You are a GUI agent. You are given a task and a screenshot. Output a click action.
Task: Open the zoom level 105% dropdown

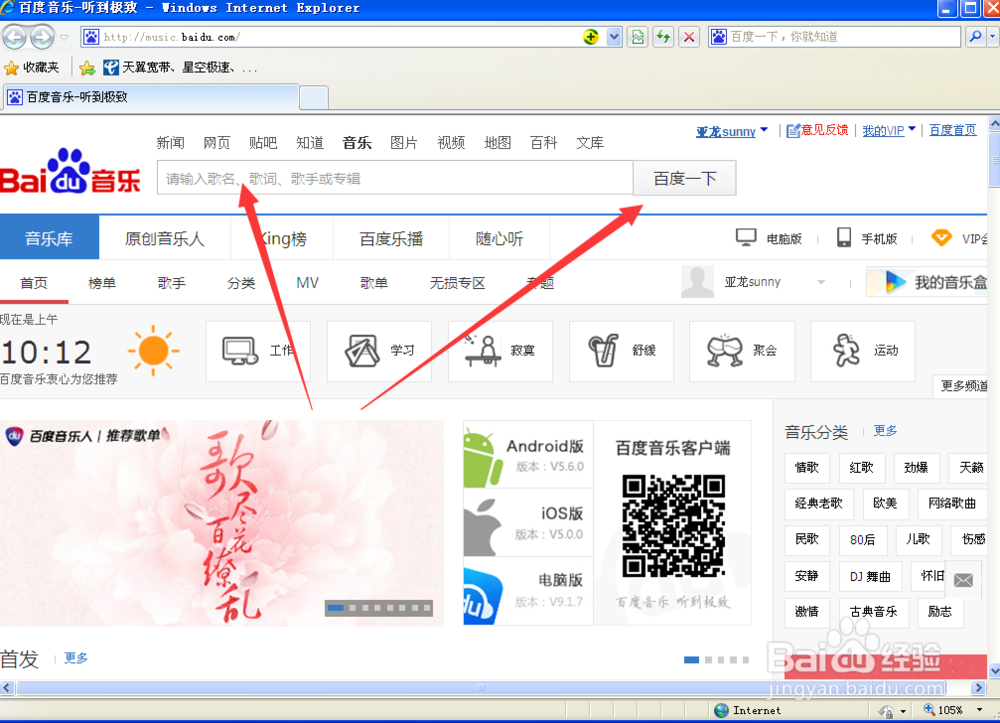(979, 710)
